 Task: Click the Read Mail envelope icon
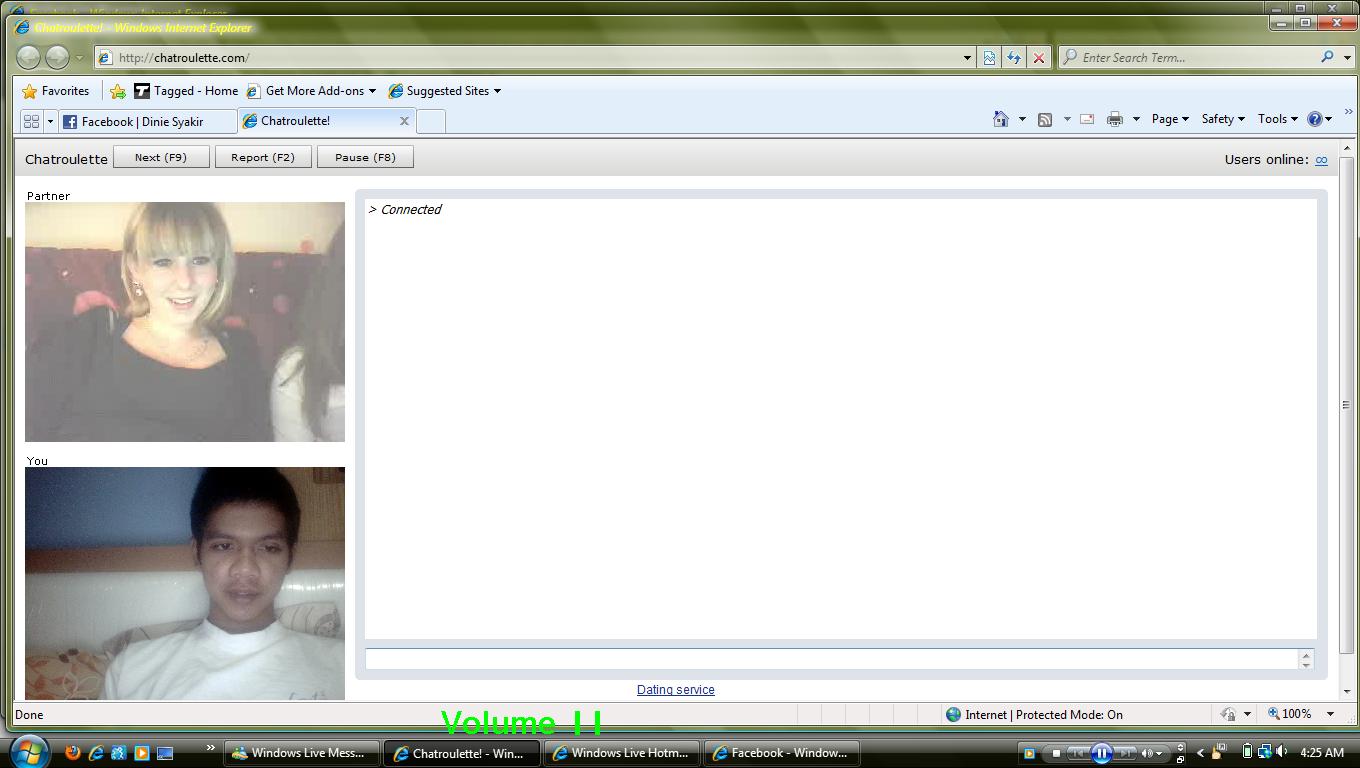pyautogui.click(x=1087, y=119)
